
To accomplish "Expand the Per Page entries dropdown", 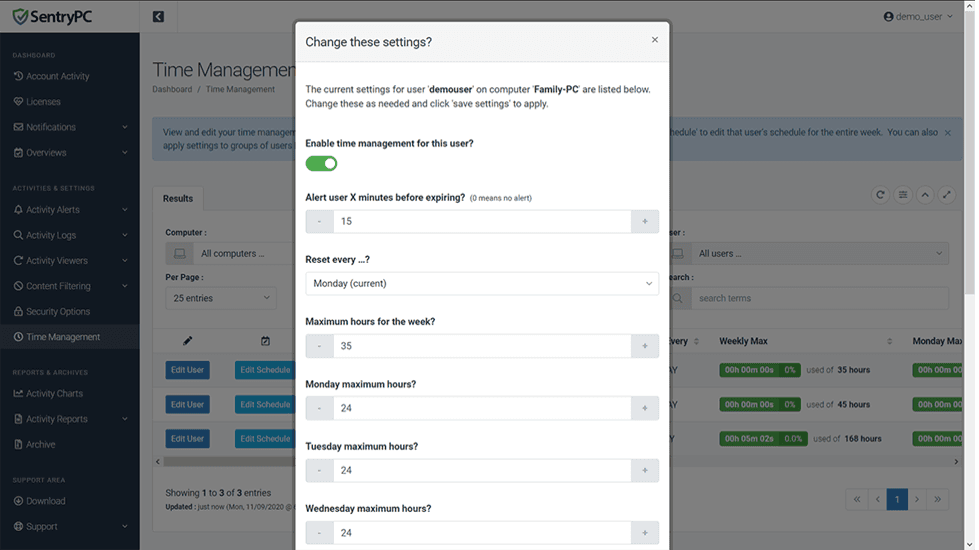I will click(220, 298).
